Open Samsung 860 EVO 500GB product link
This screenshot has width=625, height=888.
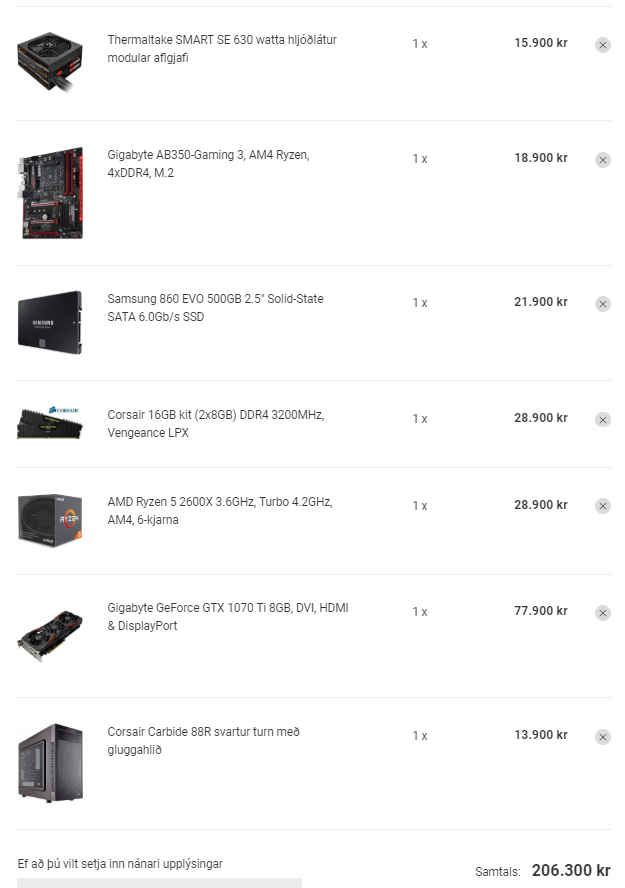pyautogui.click(x=215, y=308)
